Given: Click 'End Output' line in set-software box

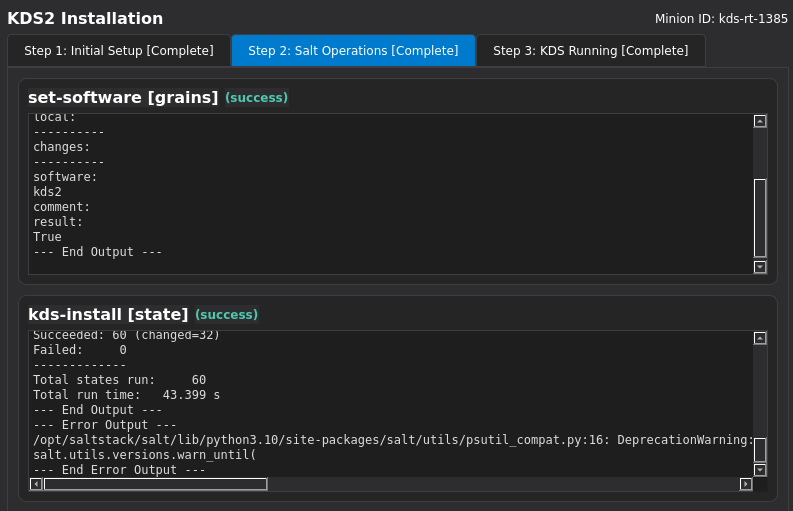Looking at the screenshot, I should [x=98, y=252].
